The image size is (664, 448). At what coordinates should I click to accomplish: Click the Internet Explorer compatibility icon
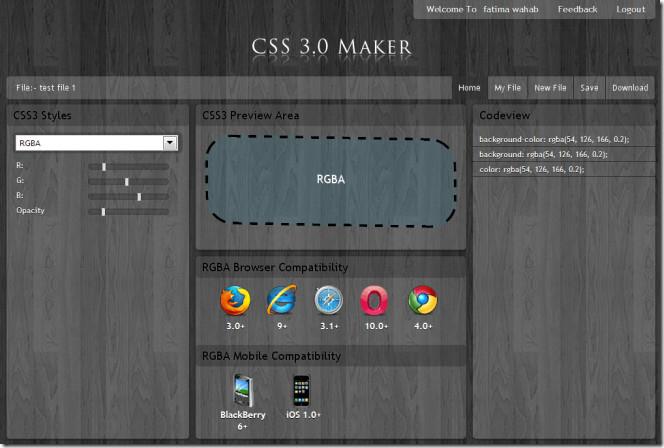point(281,300)
